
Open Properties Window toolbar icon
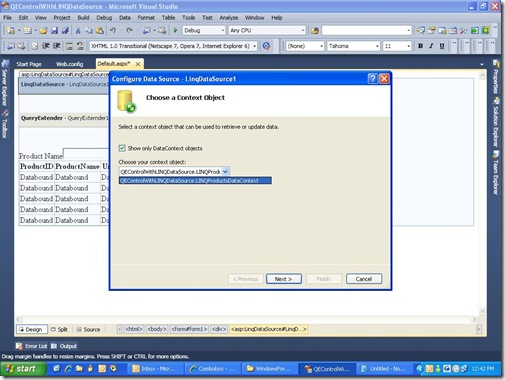click(x=432, y=30)
